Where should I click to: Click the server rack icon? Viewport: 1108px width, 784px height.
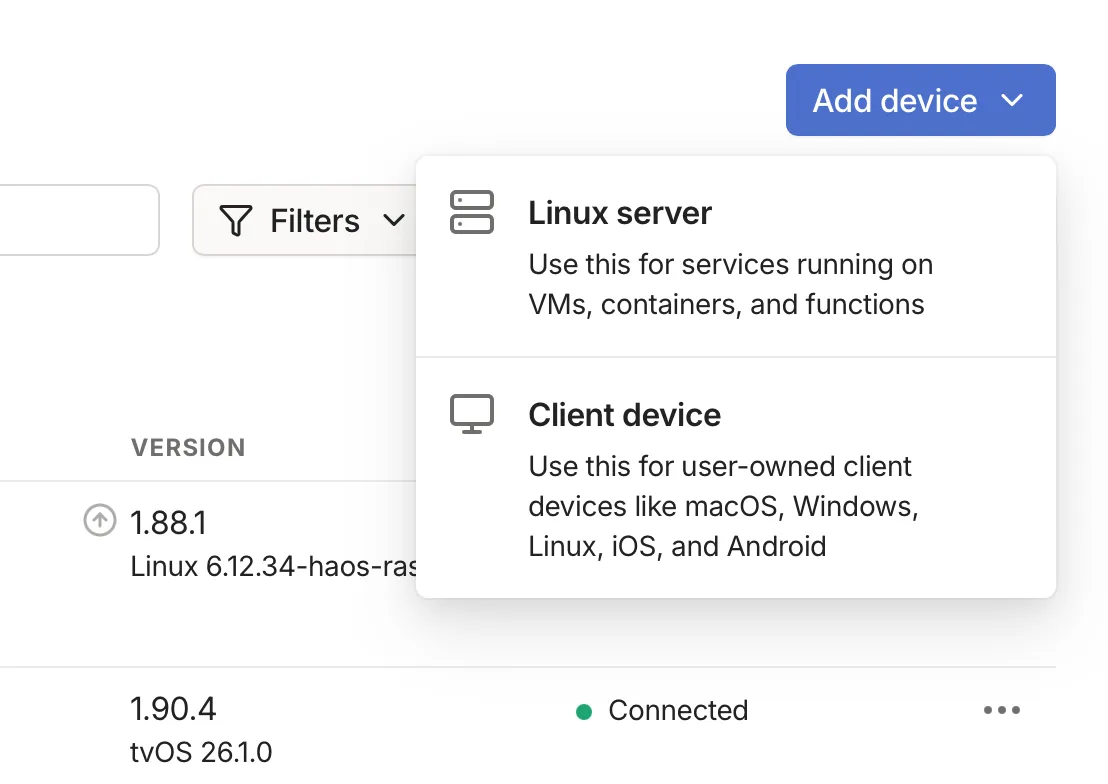472,212
